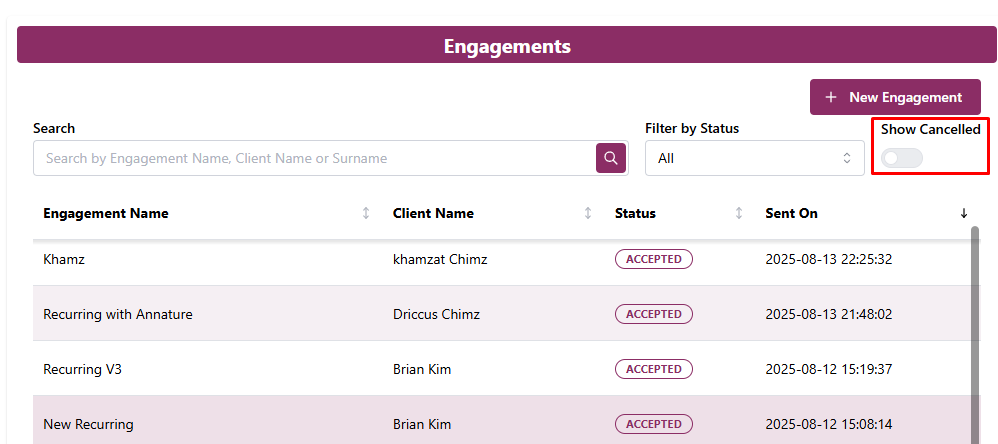Click the Sent On descending arrow
The image size is (998, 444).
[964, 213]
